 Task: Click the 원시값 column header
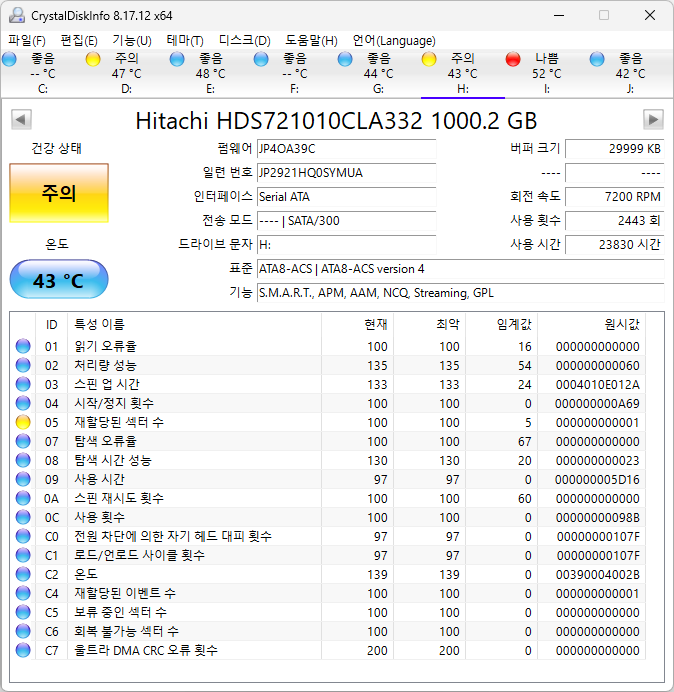591,324
